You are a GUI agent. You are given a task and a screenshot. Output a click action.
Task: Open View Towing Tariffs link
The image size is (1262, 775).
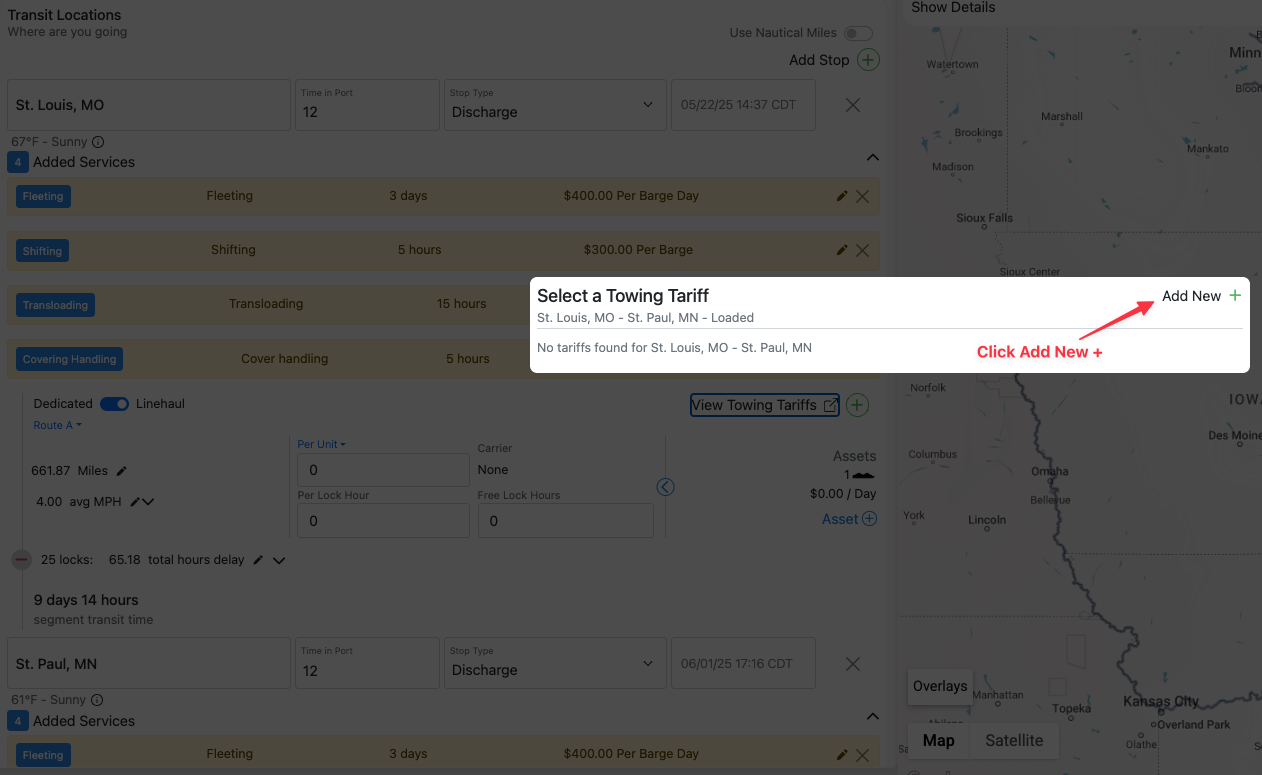tap(765, 405)
